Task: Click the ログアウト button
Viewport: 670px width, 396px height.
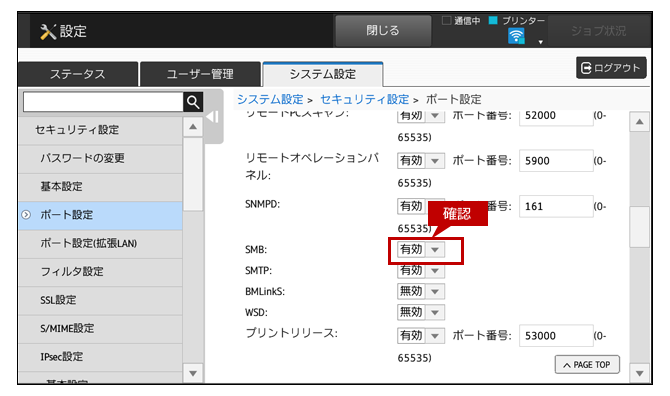Action: pos(611,68)
